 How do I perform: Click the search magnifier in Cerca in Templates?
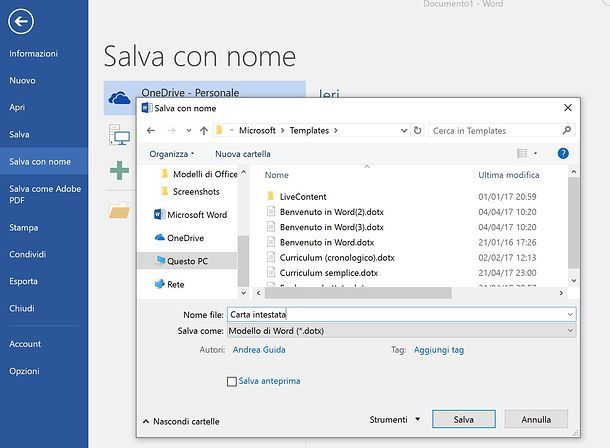click(x=567, y=130)
